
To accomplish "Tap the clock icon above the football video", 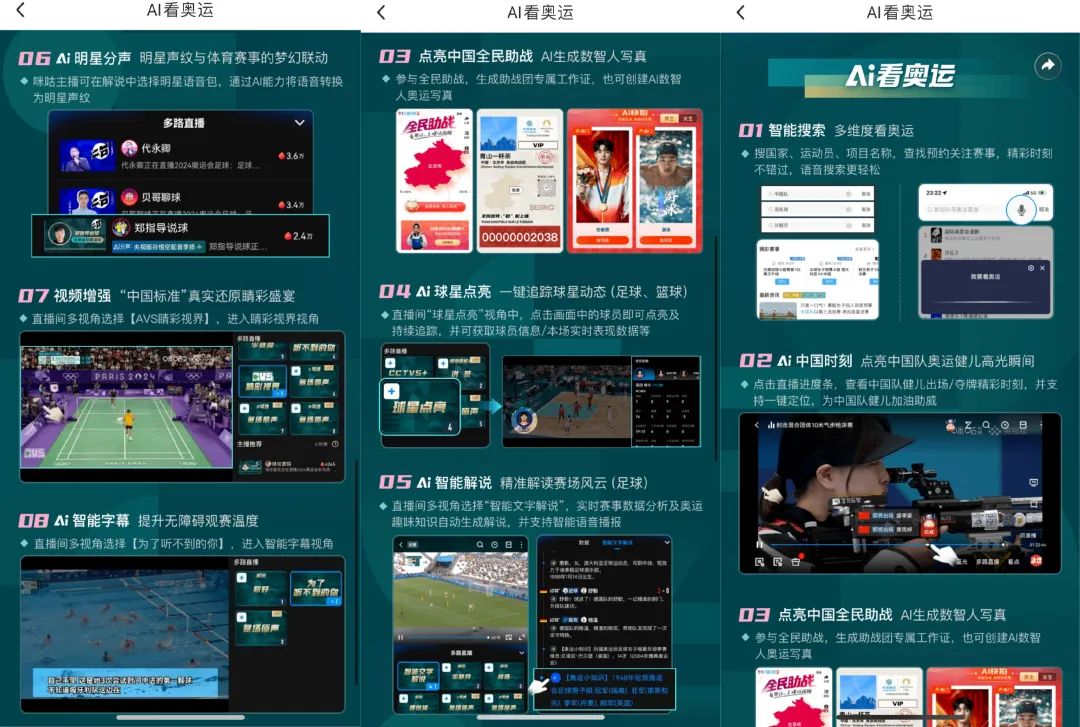I will tap(494, 544).
